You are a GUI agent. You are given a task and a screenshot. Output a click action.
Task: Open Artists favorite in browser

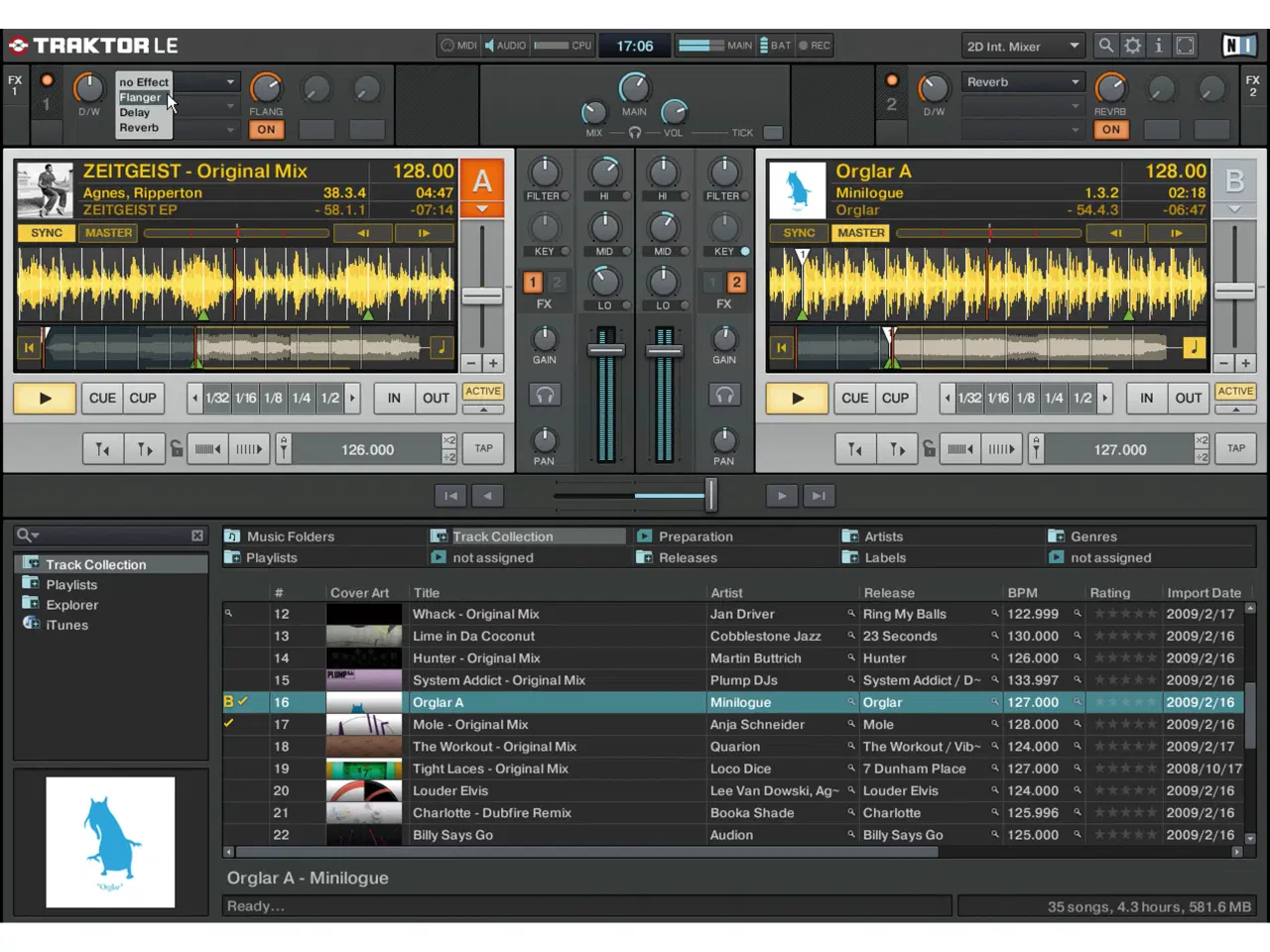tap(883, 536)
